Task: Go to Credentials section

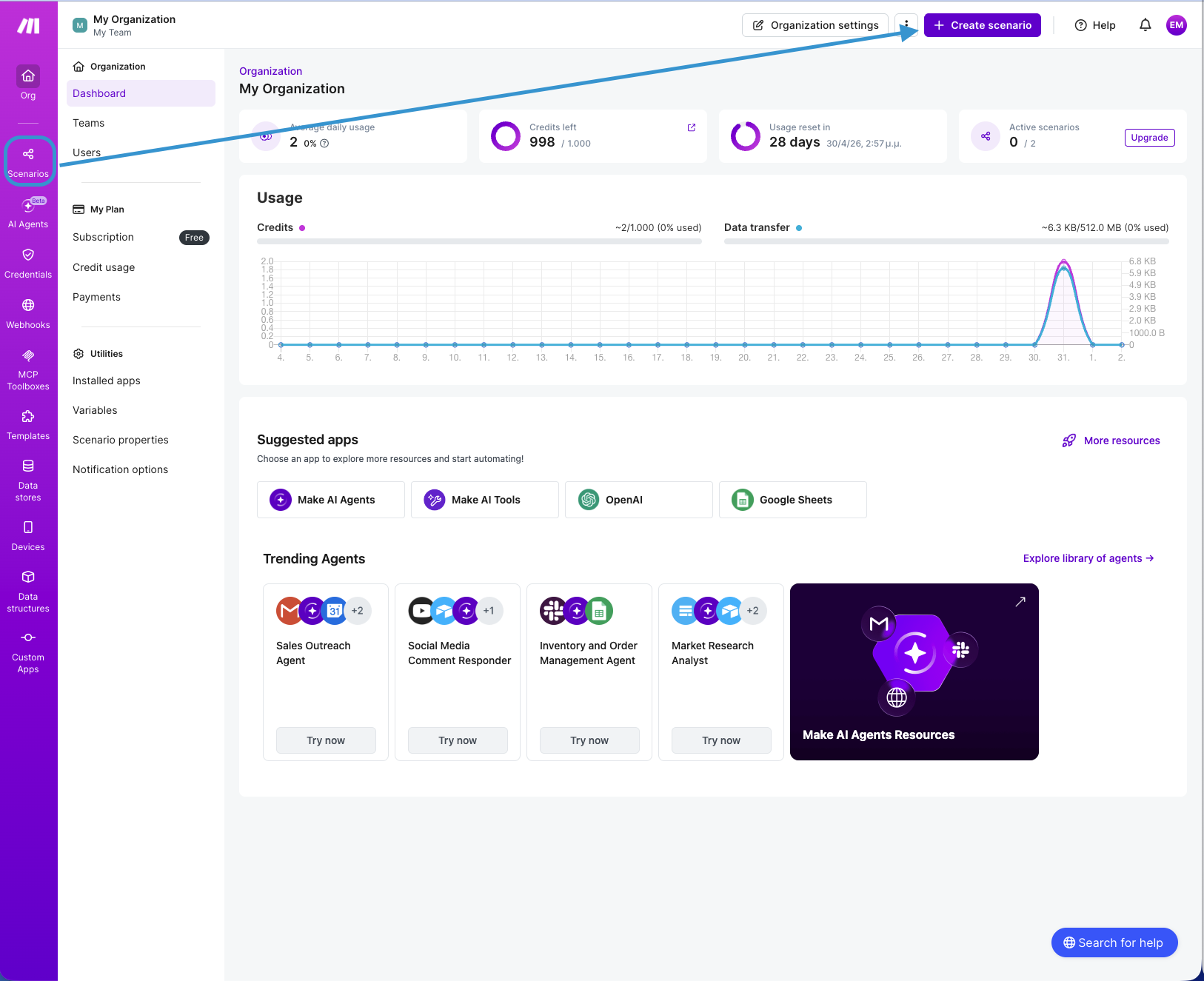Action: pos(28,264)
